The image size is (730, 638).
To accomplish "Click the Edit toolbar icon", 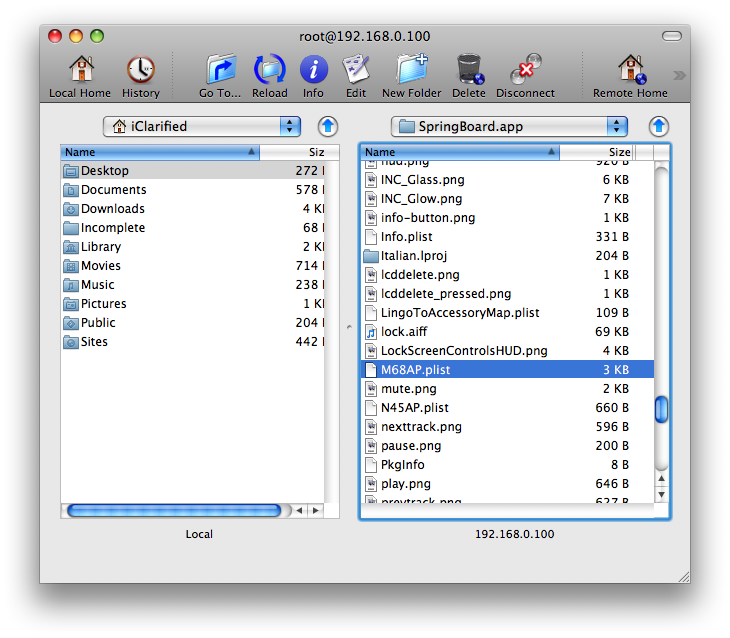I will click(x=356, y=72).
